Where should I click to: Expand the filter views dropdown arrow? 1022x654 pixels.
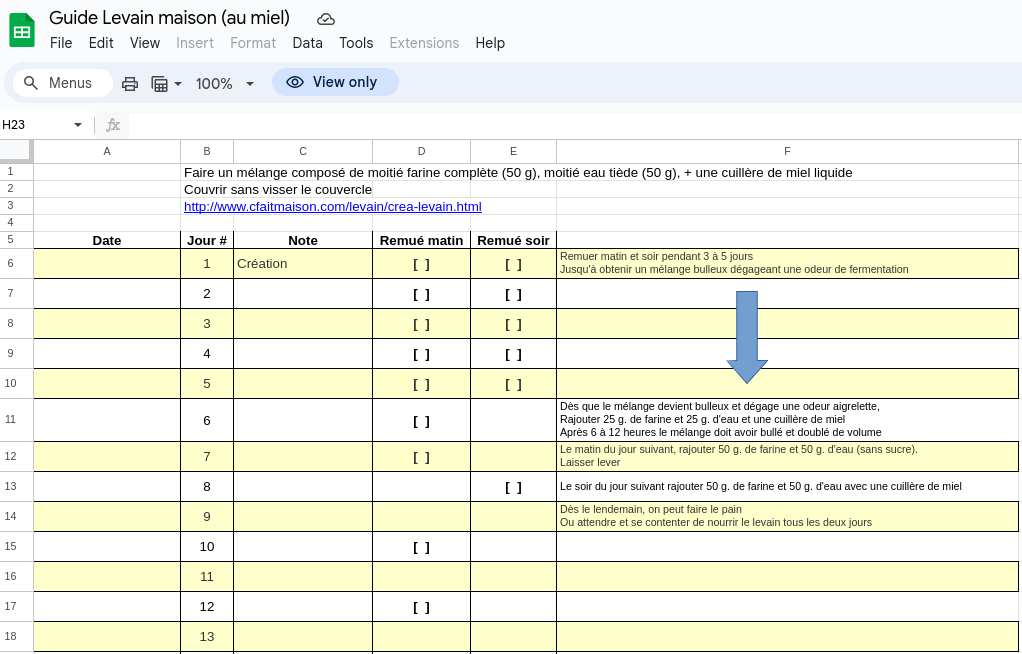point(178,83)
